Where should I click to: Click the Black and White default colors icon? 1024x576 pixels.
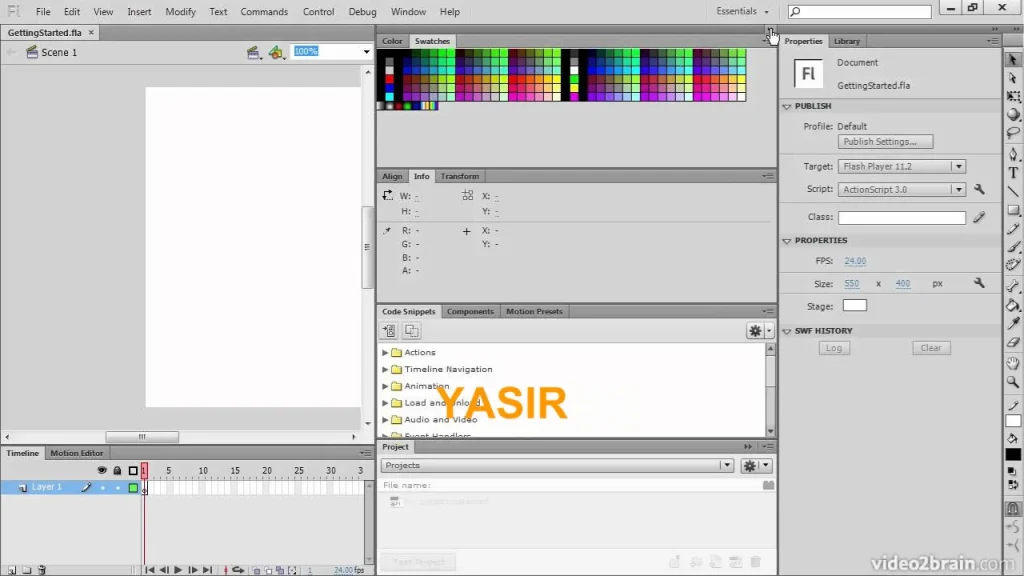pyautogui.click(x=1013, y=471)
